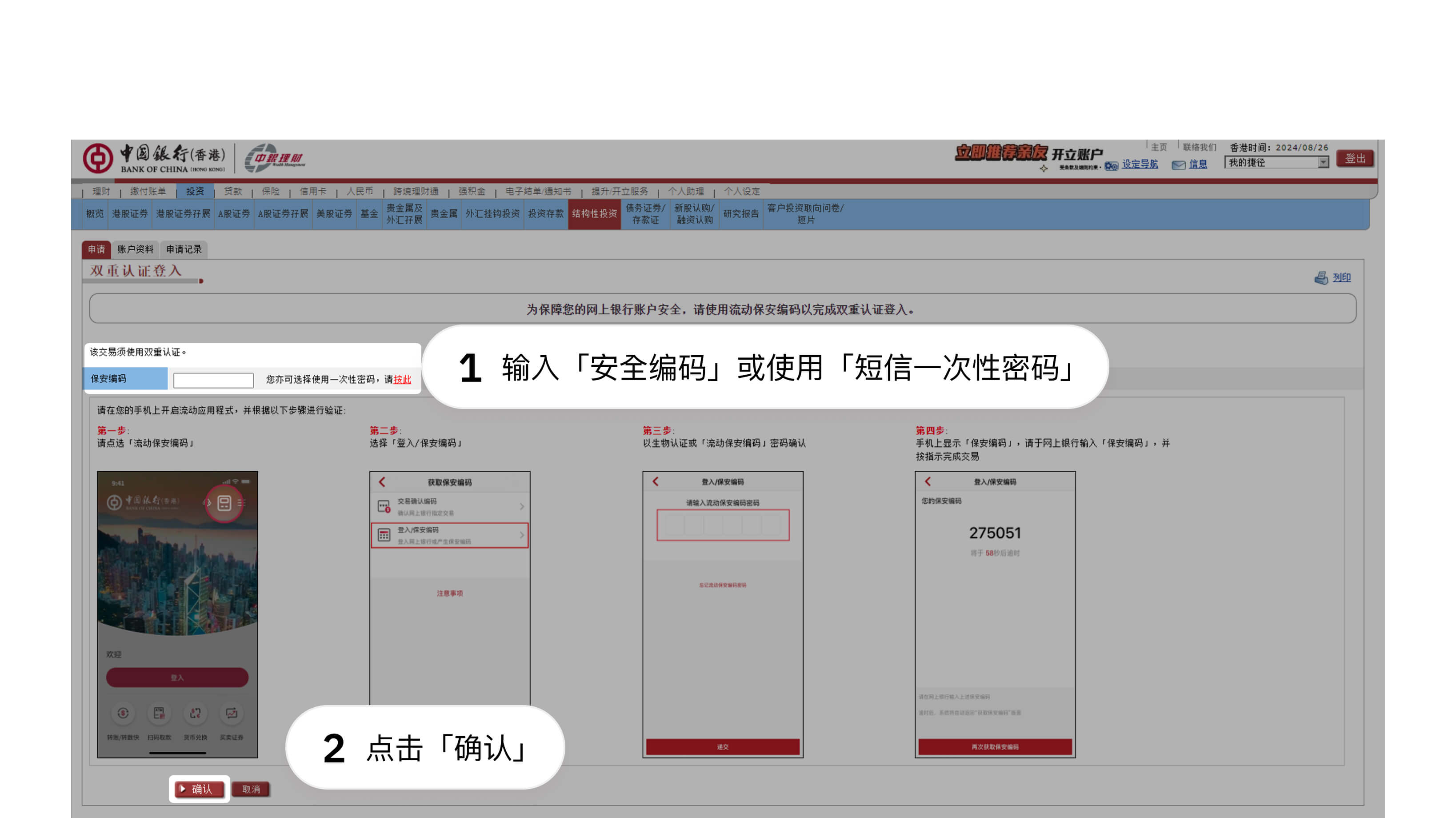Click the 取消 cancel button
The width and height of the screenshot is (1456, 818).
tap(252, 789)
